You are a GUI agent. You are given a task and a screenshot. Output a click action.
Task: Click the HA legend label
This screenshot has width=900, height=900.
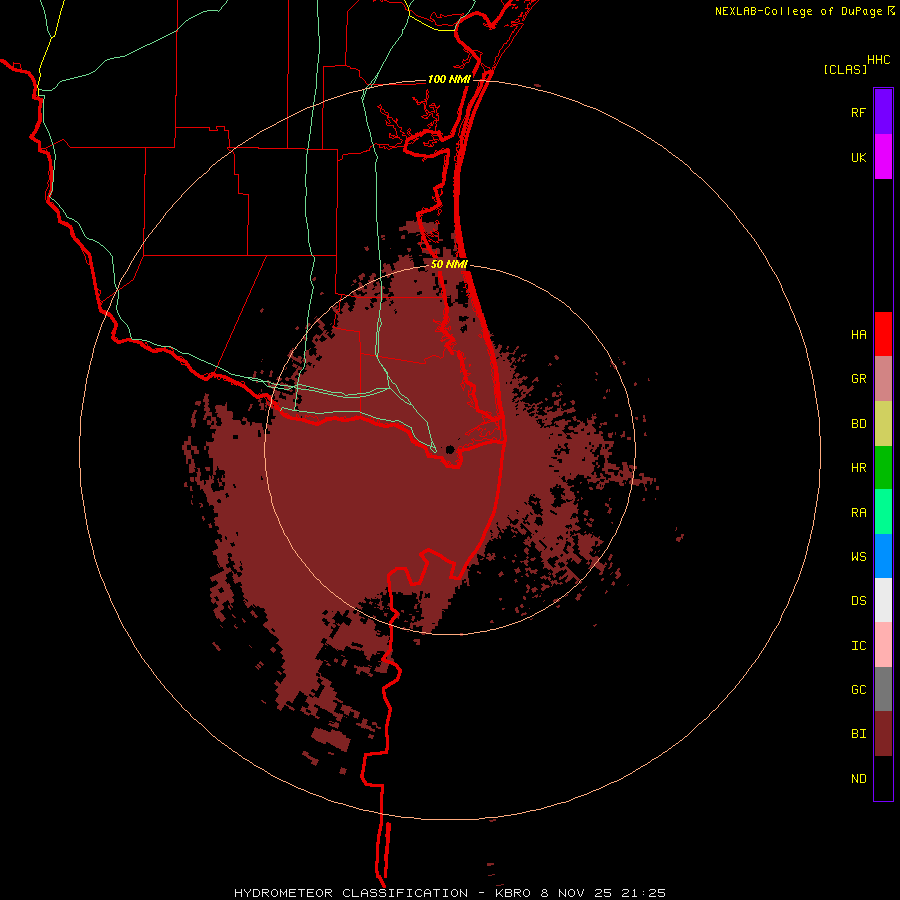coord(858,335)
